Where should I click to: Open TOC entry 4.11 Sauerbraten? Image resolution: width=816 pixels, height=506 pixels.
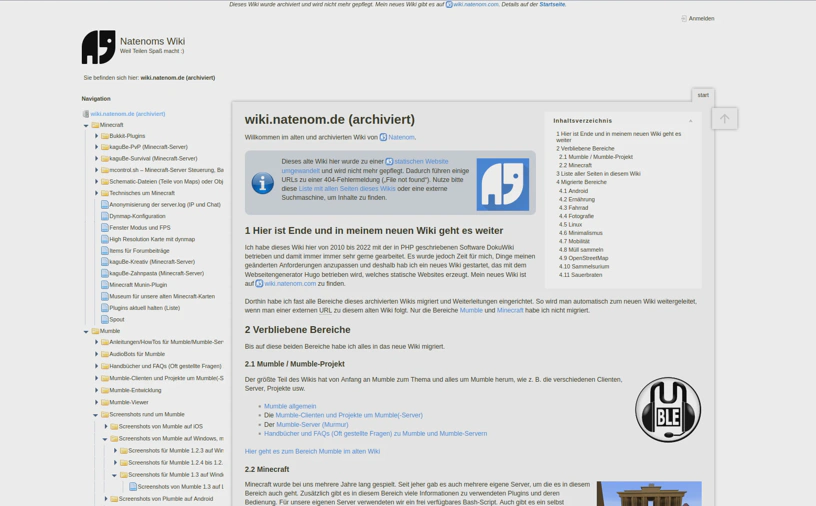580,275
